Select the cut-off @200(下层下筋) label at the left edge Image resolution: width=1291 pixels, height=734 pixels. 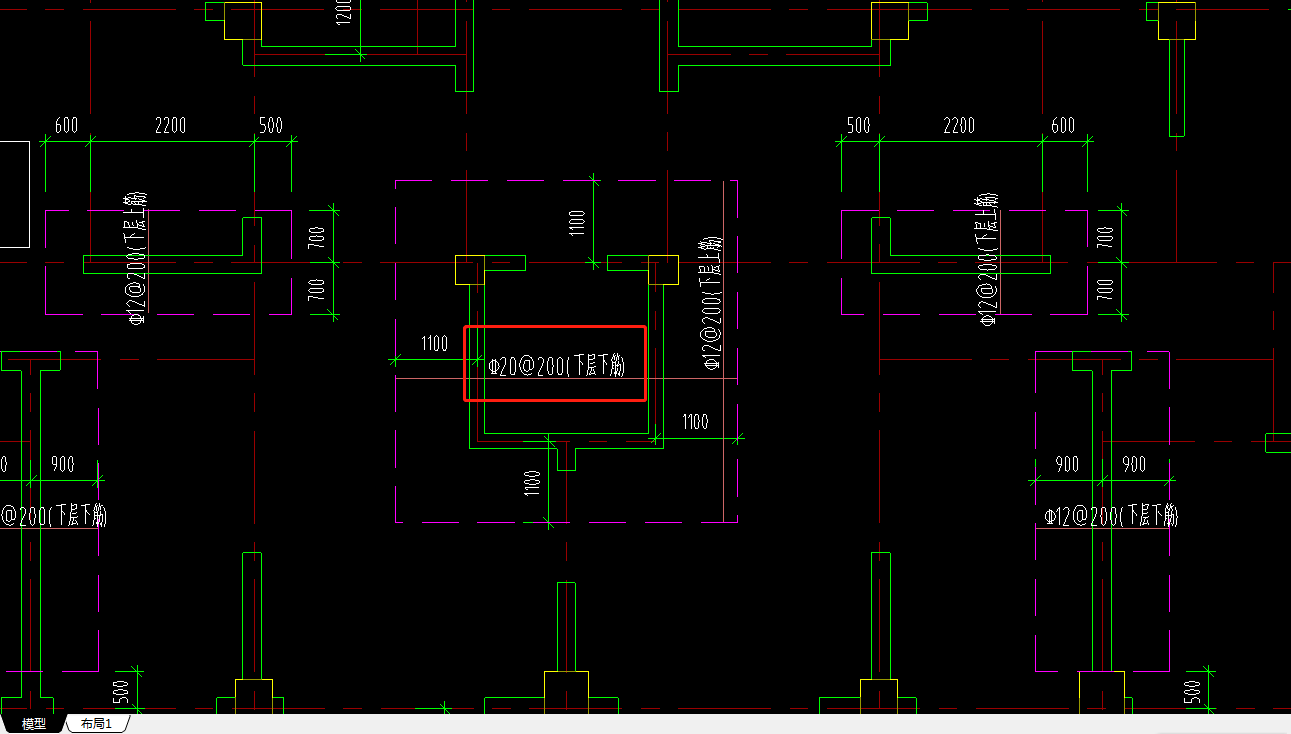(x=54, y=516)
